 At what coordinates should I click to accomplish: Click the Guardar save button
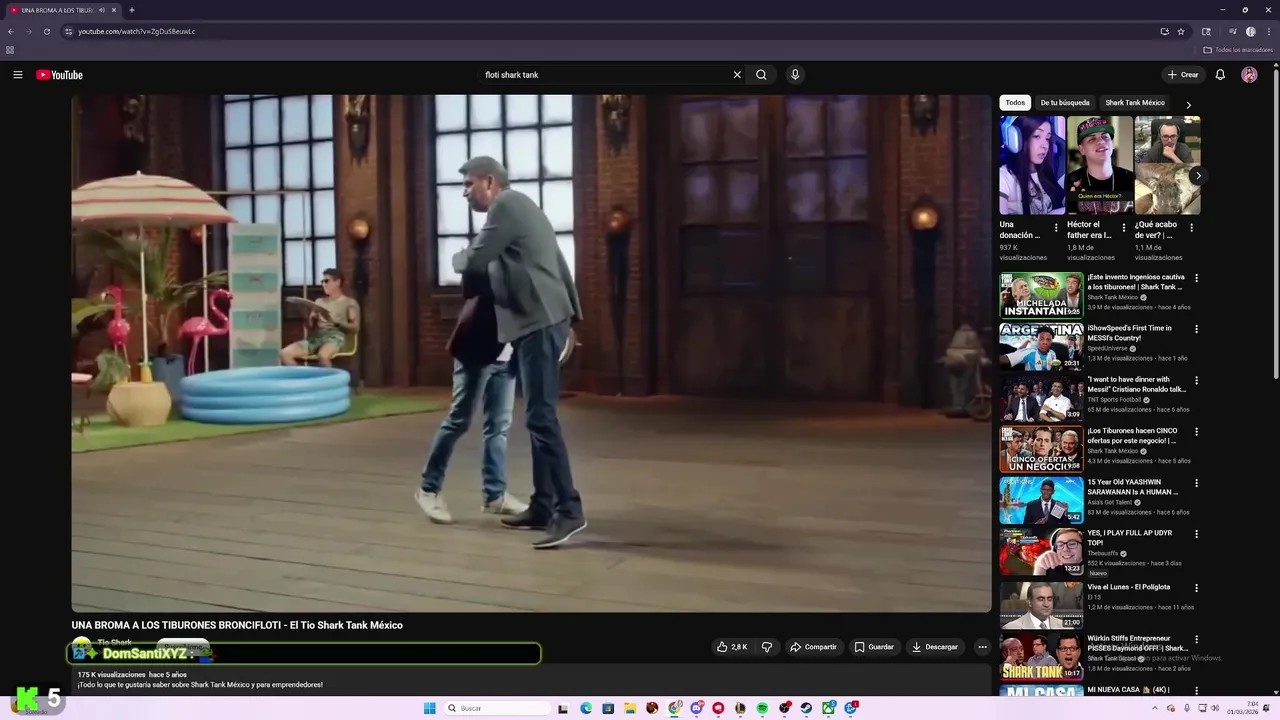tap(874, 647)
